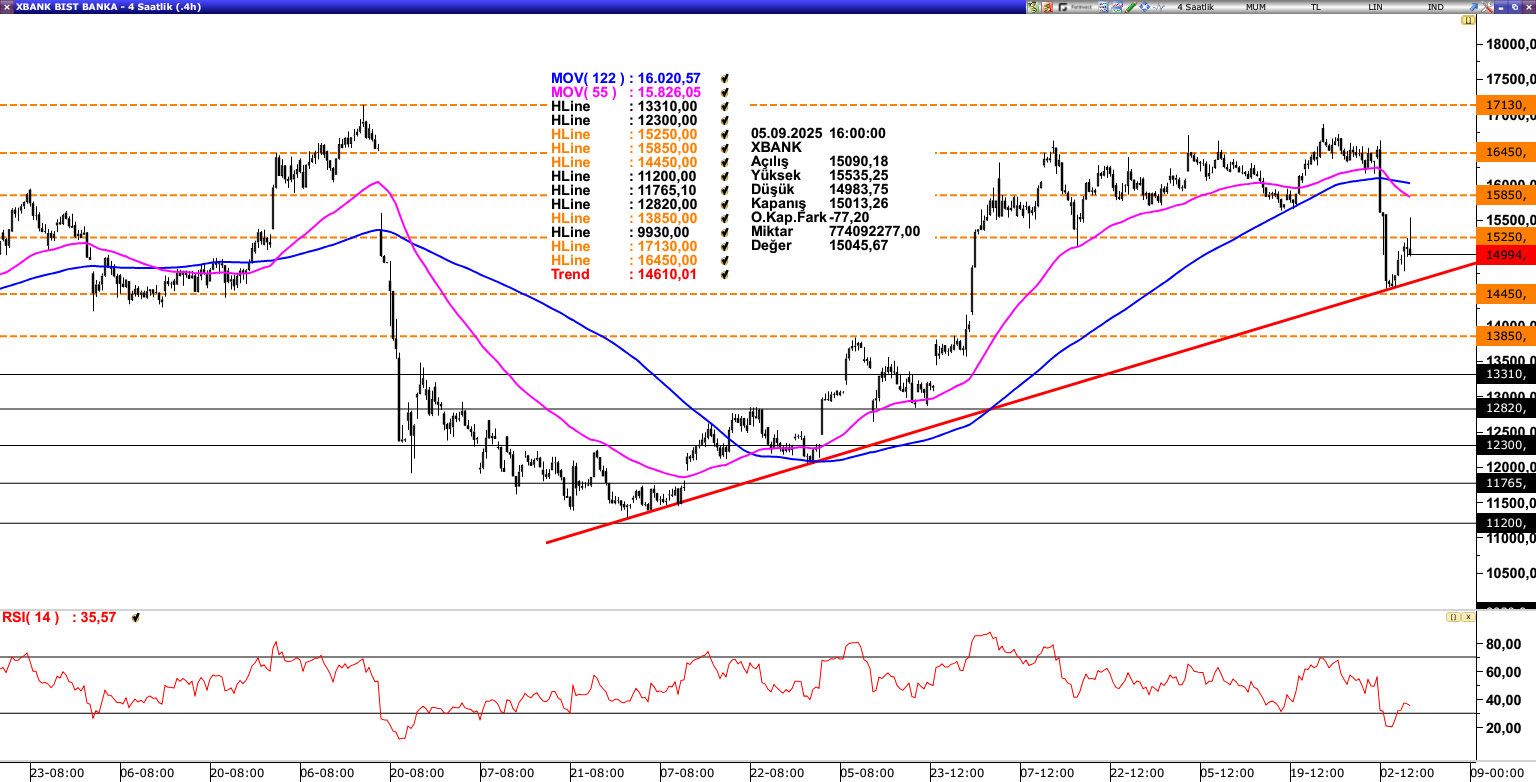
Task: Open the MUM chart type selector
Action: point(1256,7)
